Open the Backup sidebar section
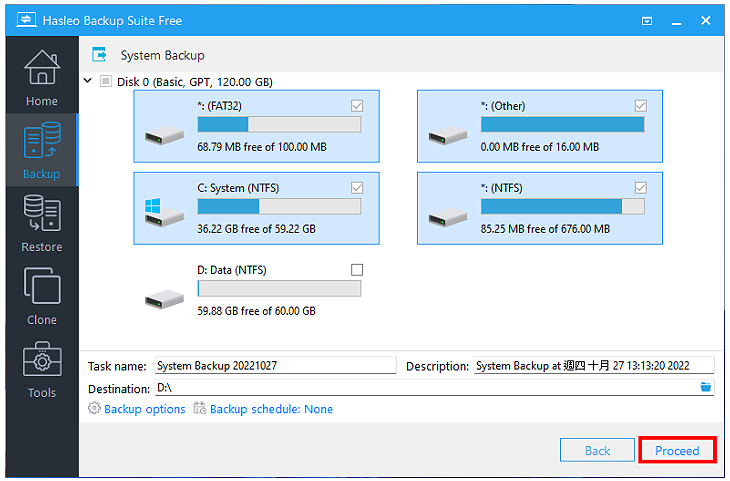 (x=42, y=150)
